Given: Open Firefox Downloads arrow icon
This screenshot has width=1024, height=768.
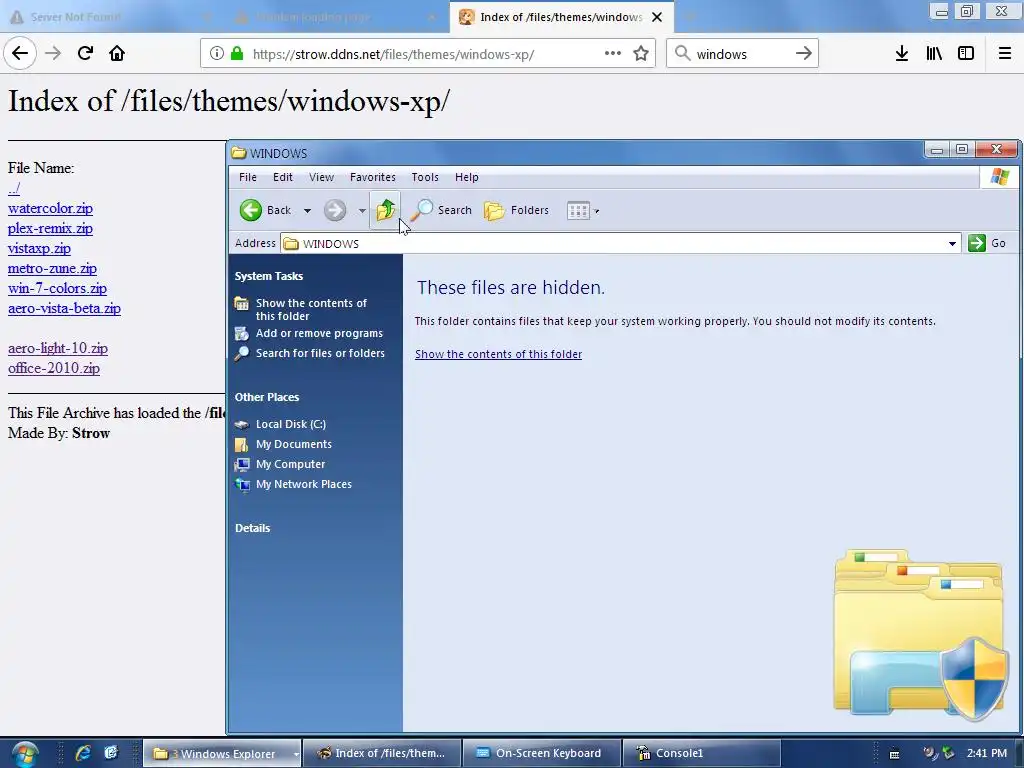Looking at the screenshot, I should click(x=902, y=54).
